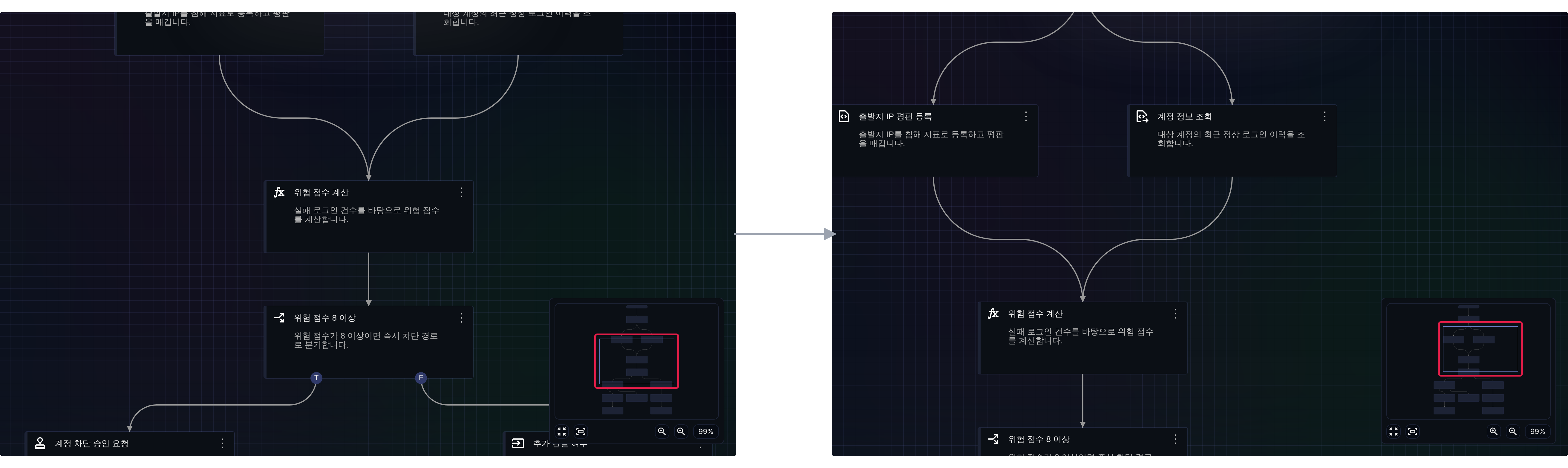The height and width of the screenshot is (468, 1568).
Task: Open the more menu of left-panel 위험 점수 계산 node
Action: [x=461, y=192]
